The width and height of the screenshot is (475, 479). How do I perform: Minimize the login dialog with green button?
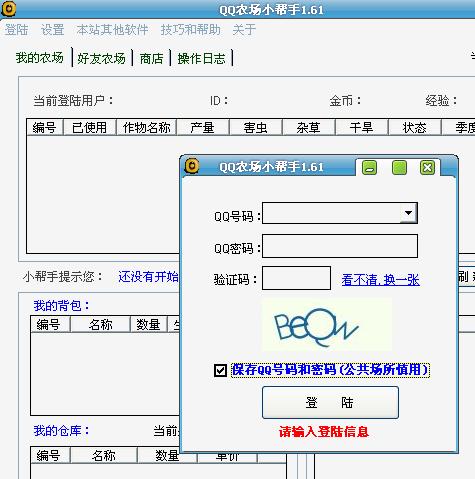(x=369, y=167)
